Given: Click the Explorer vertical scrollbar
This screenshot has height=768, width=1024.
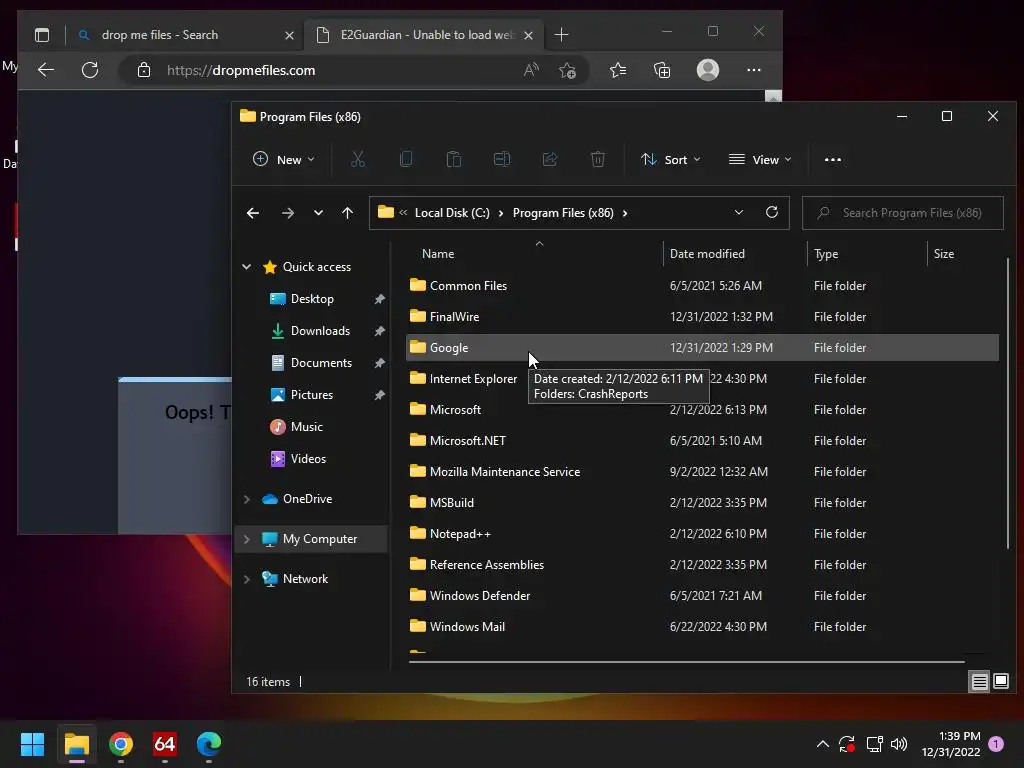Looking at the screenshot, I should (x=1008, y=403).
